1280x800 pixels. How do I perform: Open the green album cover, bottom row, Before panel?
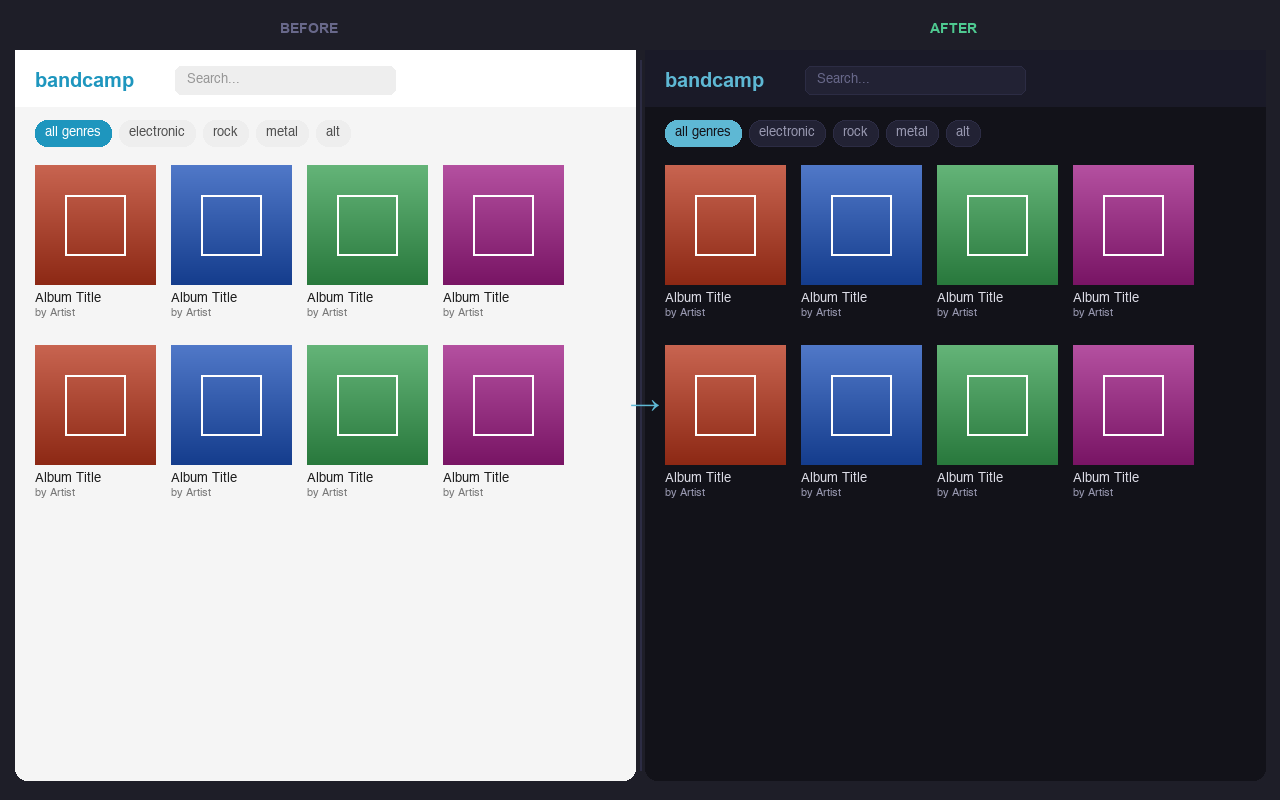coord(367,405)
